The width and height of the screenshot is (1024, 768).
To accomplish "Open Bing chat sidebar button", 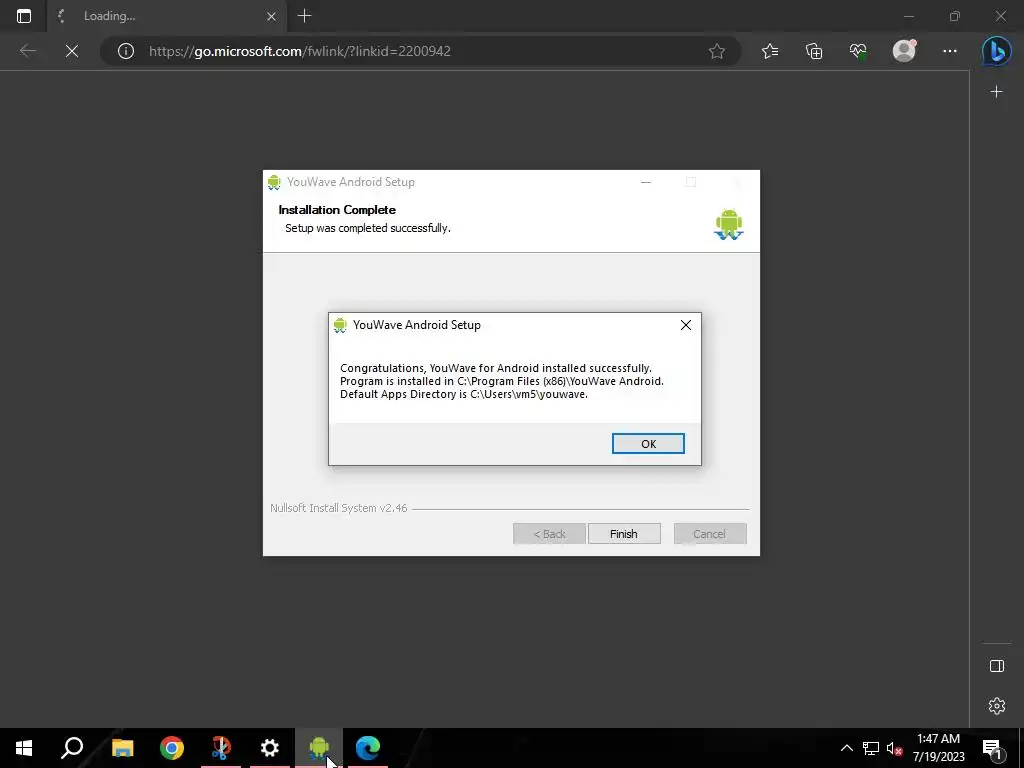I will point(997,51).
